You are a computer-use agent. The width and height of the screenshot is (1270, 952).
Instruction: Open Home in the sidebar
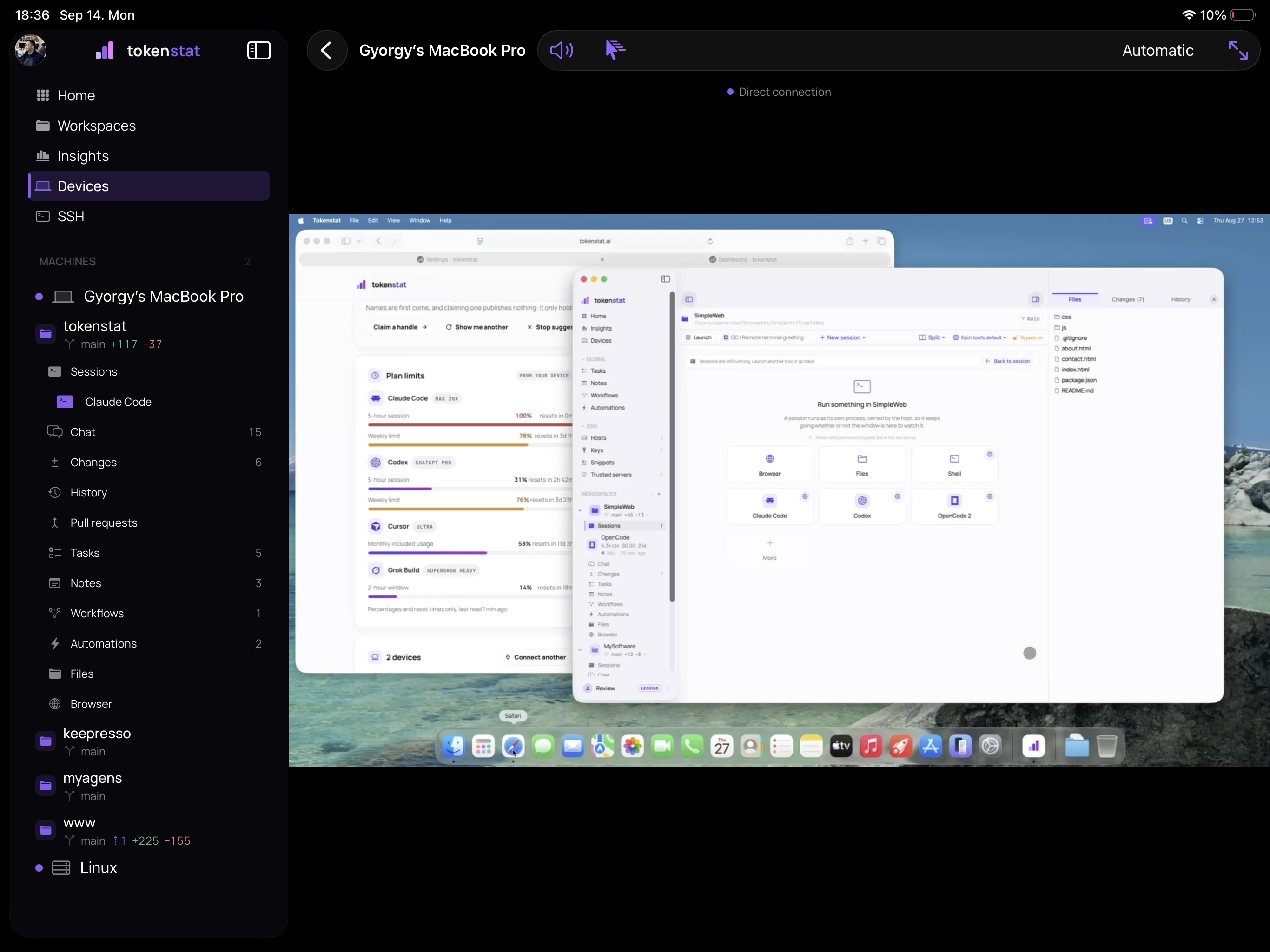[x=149, y=95]
